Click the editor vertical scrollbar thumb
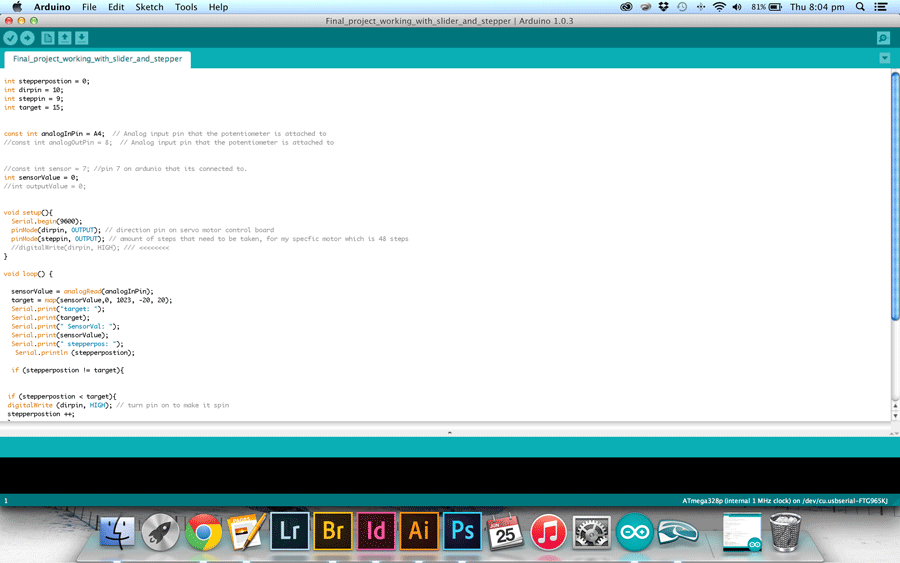Image resolution: width=900 pixels, height=563 pixels. tap(895, 196)
